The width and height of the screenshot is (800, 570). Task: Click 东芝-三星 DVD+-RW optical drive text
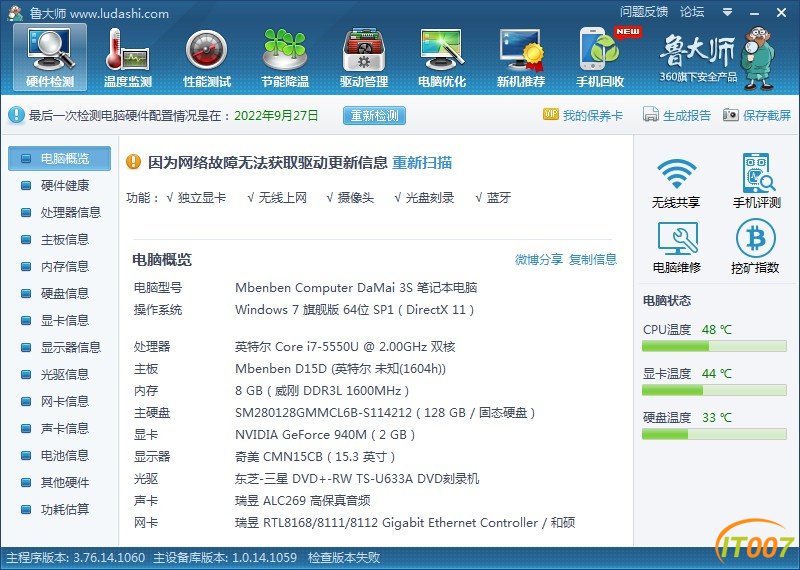[357, 479]
